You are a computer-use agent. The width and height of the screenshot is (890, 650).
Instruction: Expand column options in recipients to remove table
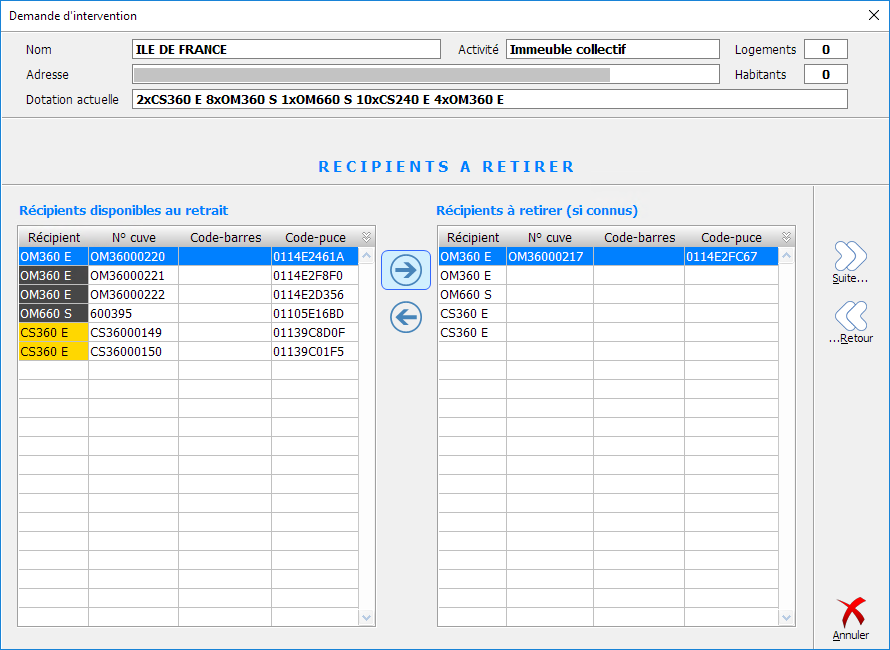pos(786,237)
